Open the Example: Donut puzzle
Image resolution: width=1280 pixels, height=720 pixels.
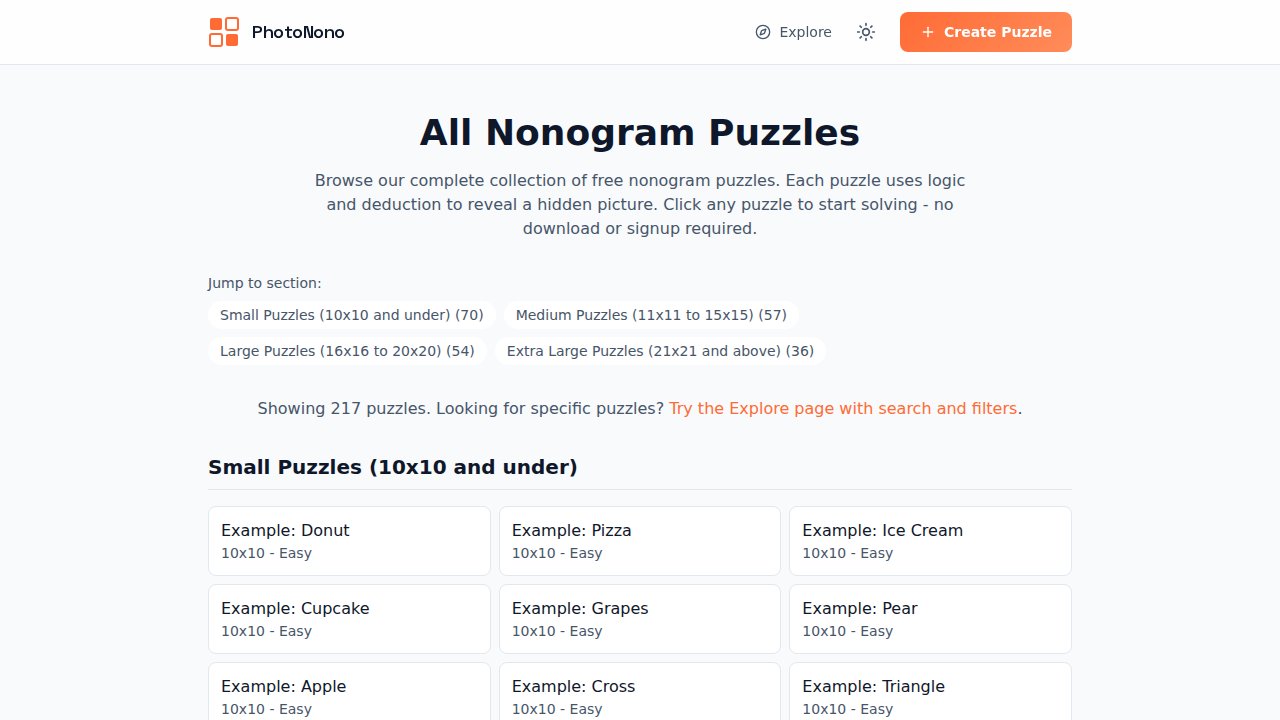pos(349,541)
